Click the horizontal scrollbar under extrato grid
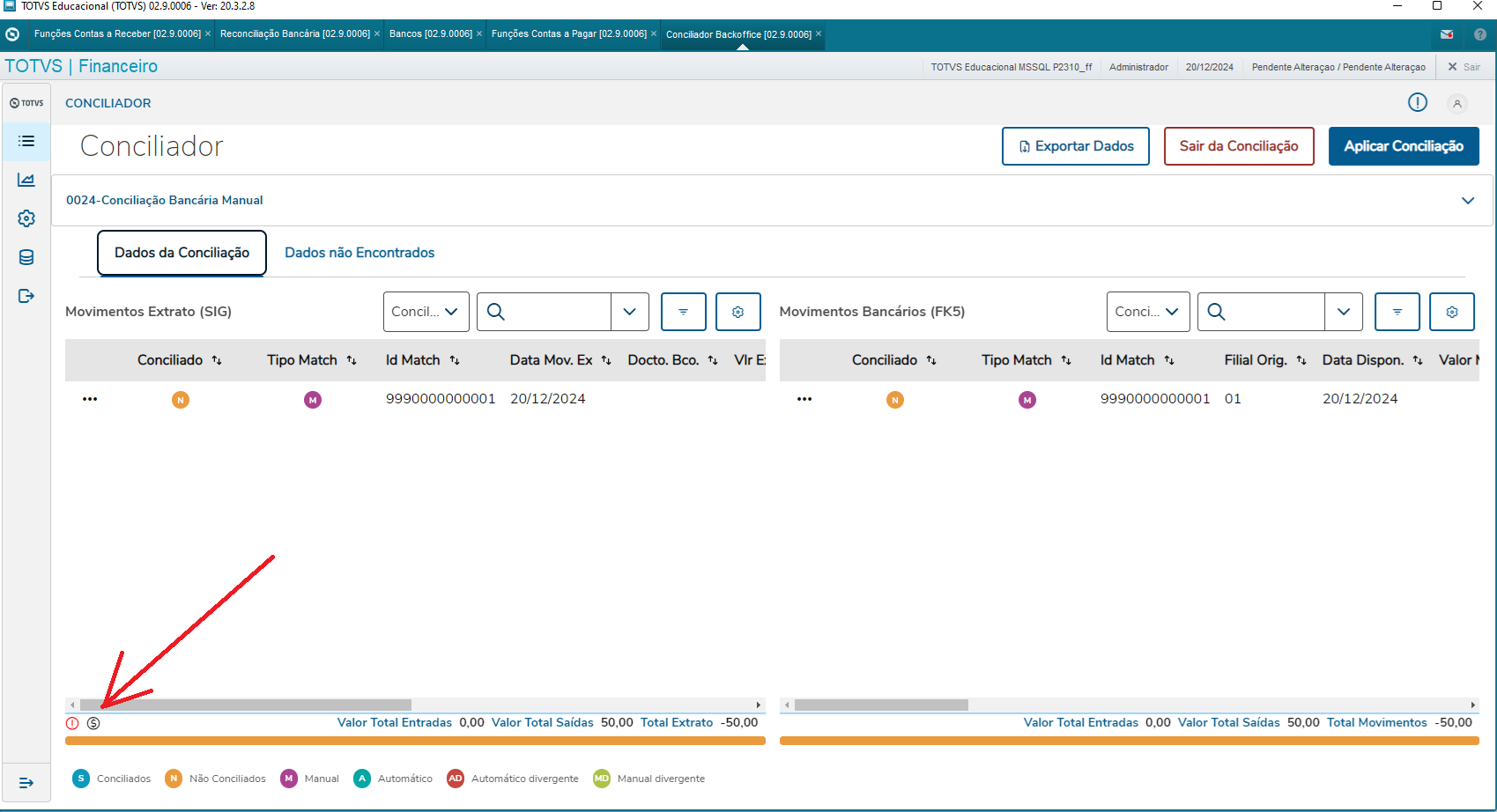 (245, 705)
